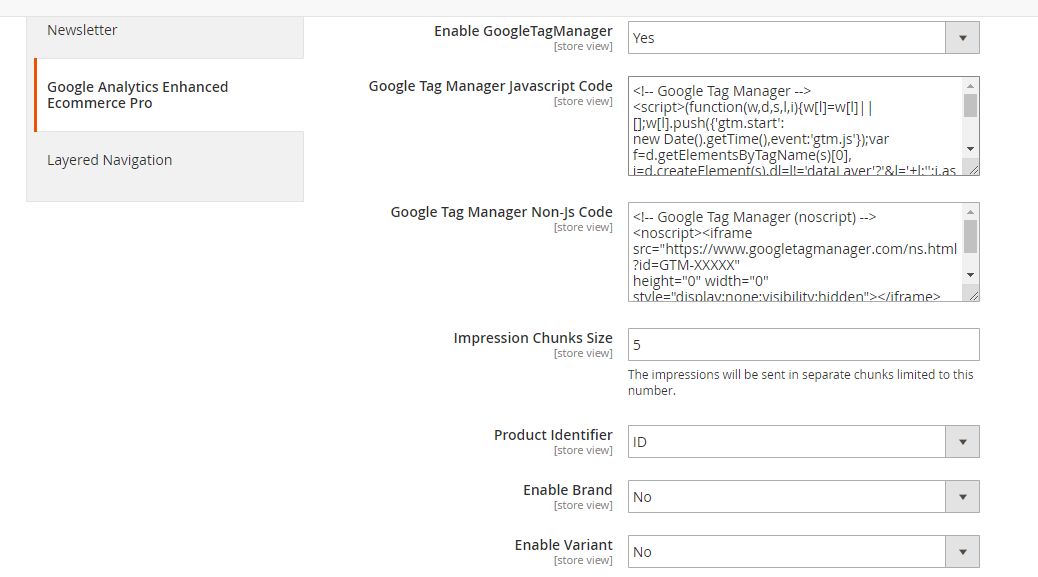Open the Enable Variant dropdown

[x=803, y=552]
